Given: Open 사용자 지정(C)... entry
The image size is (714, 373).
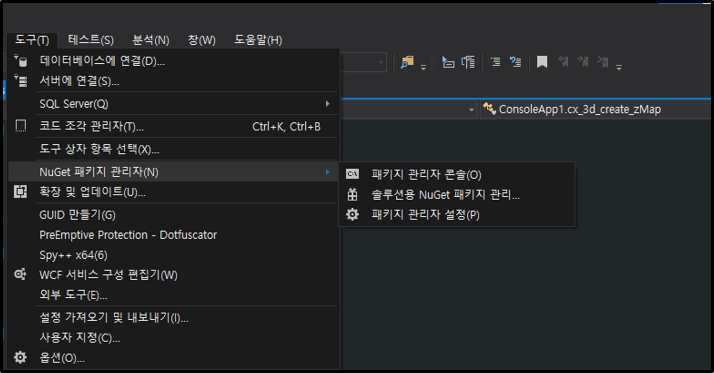Looking at the screenshot, I should (173, 337).
